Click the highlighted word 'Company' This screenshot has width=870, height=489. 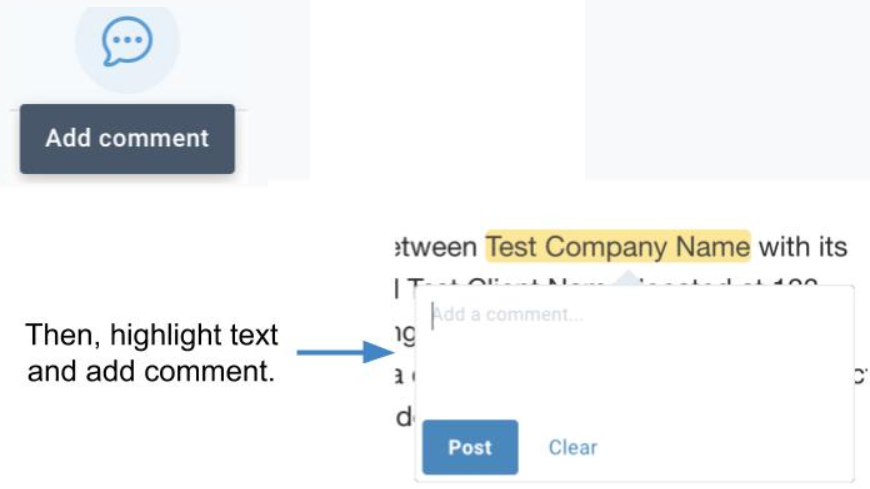coord(605,246)
